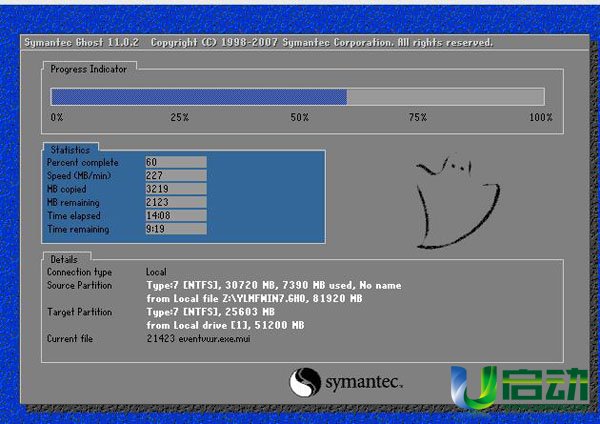Click the Progress Indicator panel title

[89, 69]
